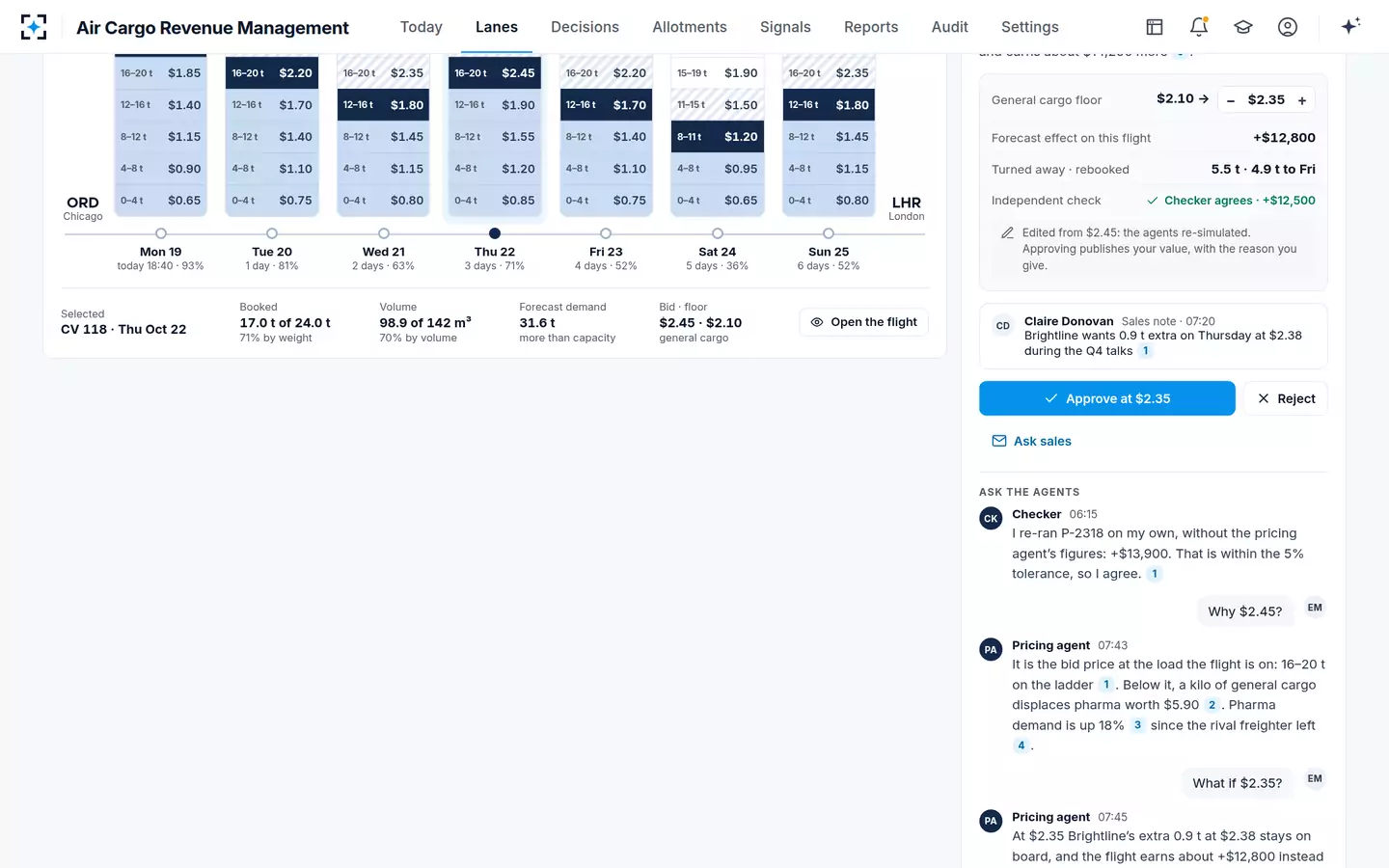Click Approve at $2.35 button
1389x868 pixels.
point(1107,398)
